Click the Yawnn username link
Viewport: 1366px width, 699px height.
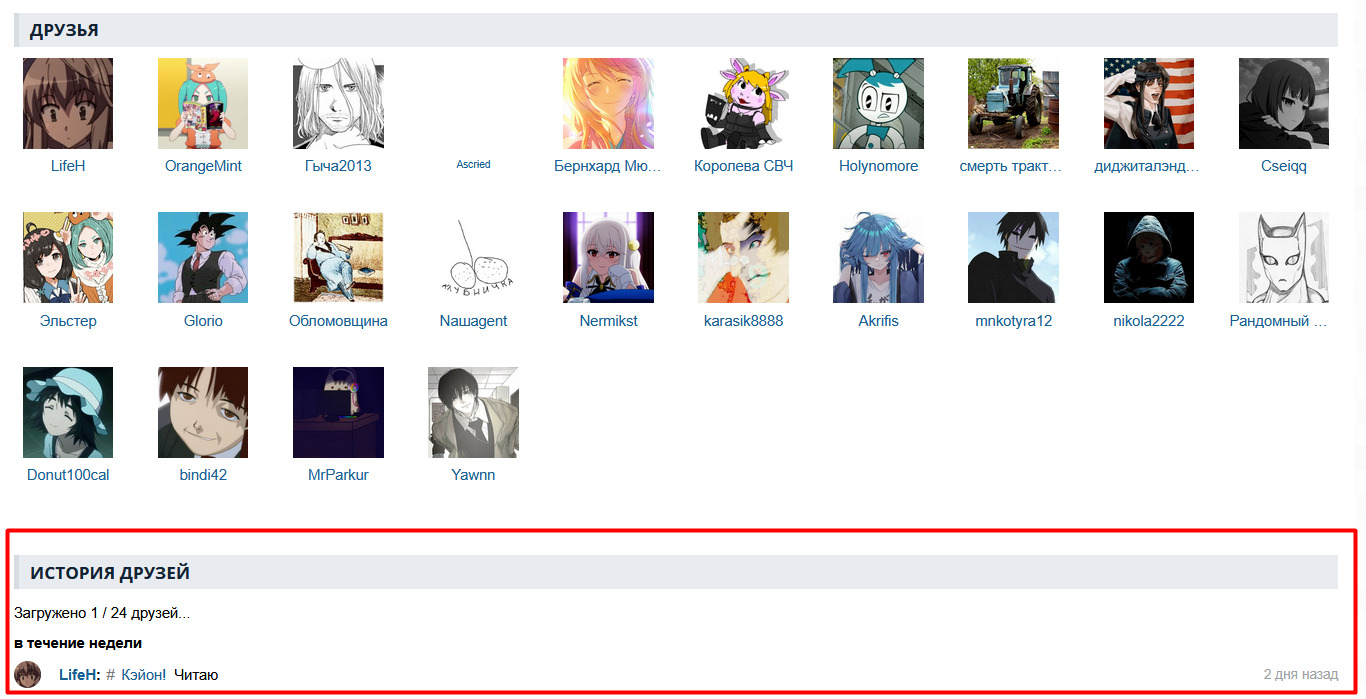click(473, 475)
